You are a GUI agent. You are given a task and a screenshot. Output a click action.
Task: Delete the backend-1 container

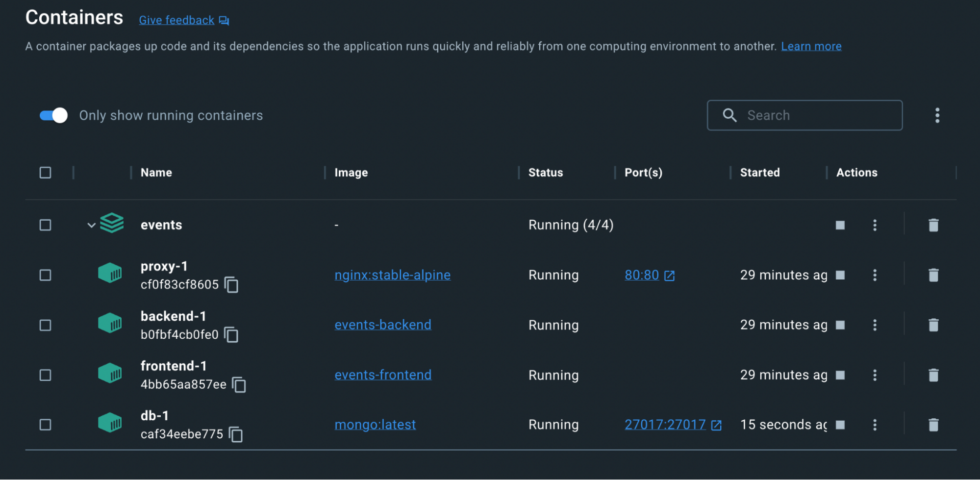pyautogui.click(x=933, y=325)
